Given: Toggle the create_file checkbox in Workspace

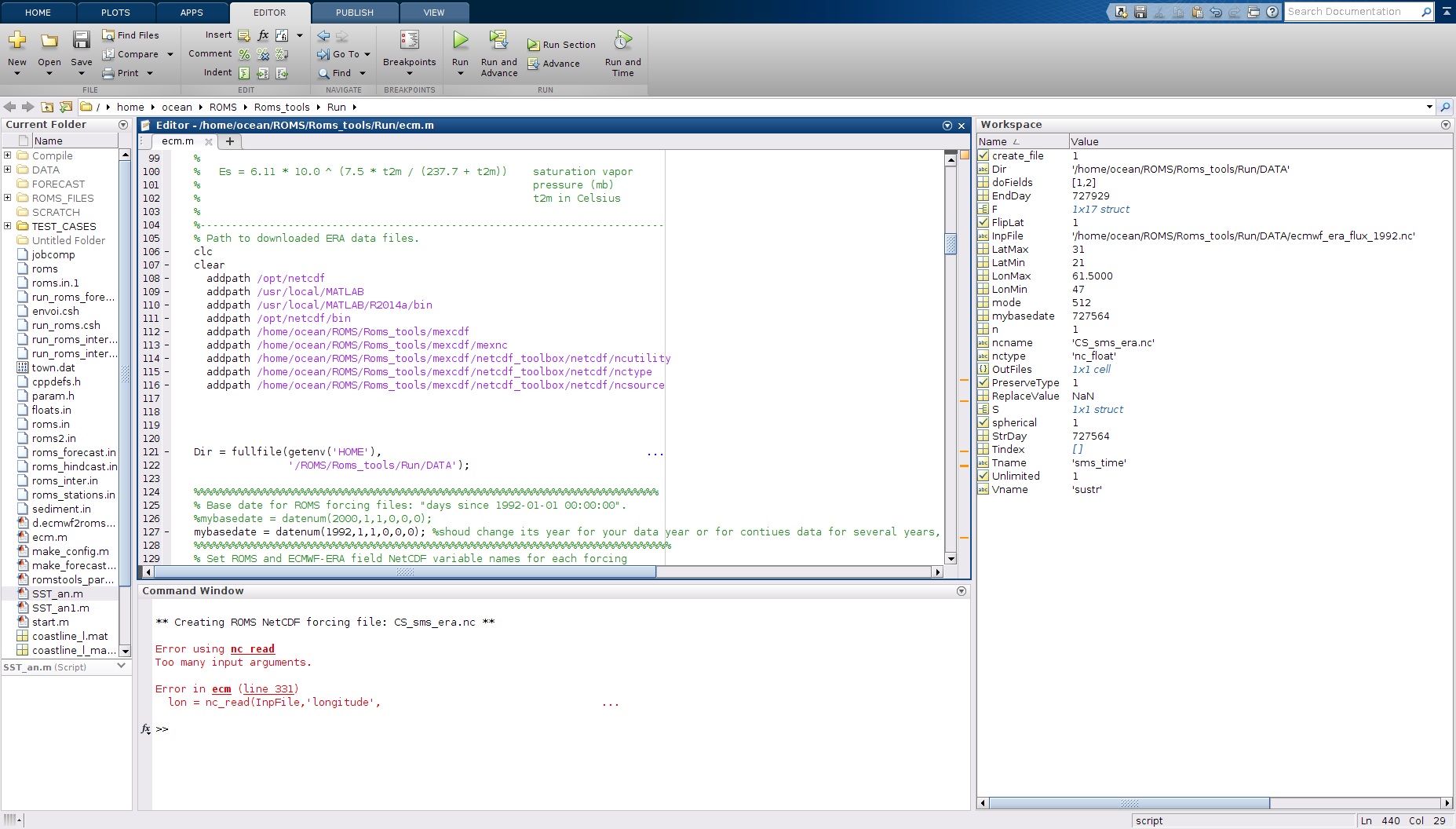Looking at the screenshot, I should pos(983,156).
